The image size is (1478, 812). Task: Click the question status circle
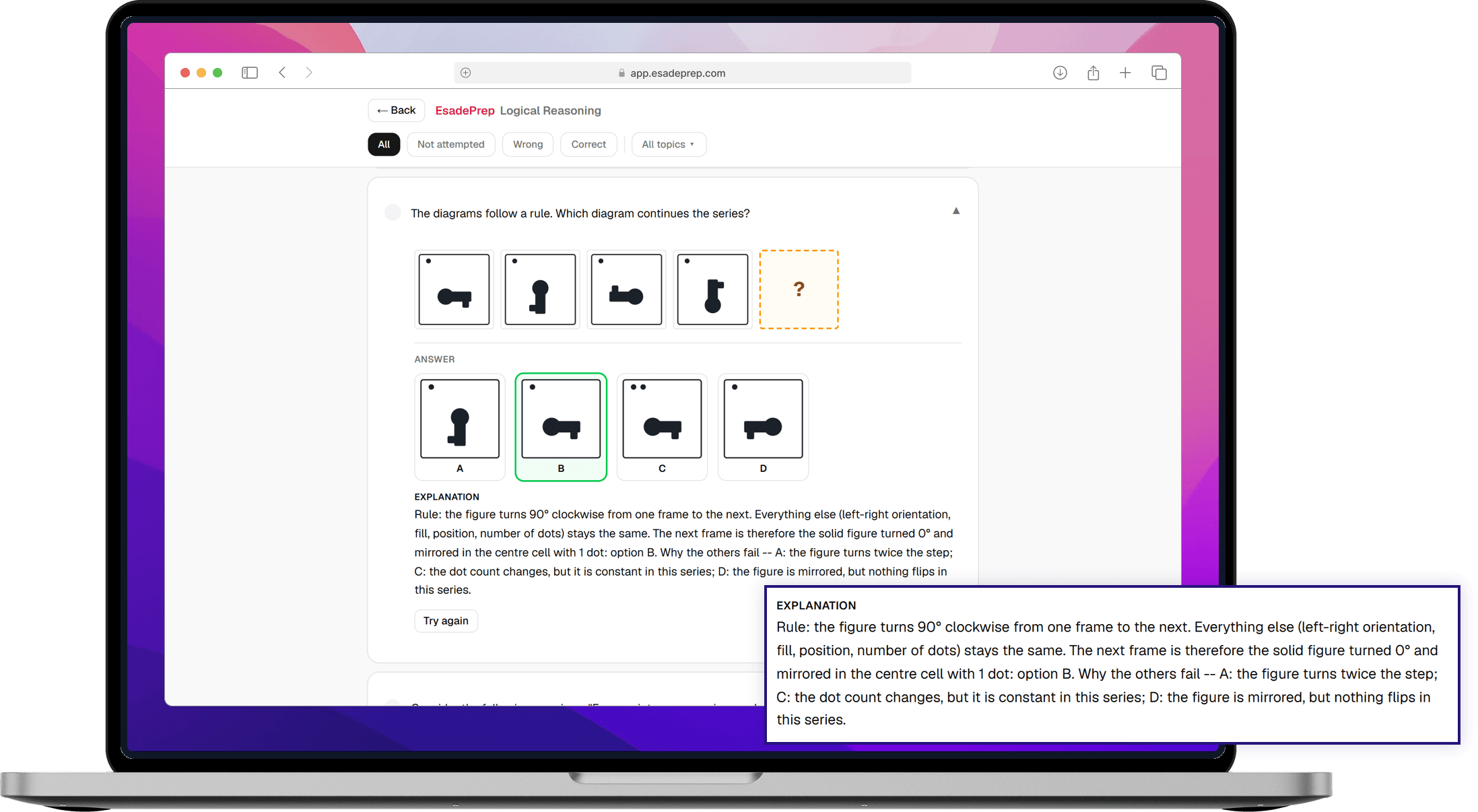393,213
